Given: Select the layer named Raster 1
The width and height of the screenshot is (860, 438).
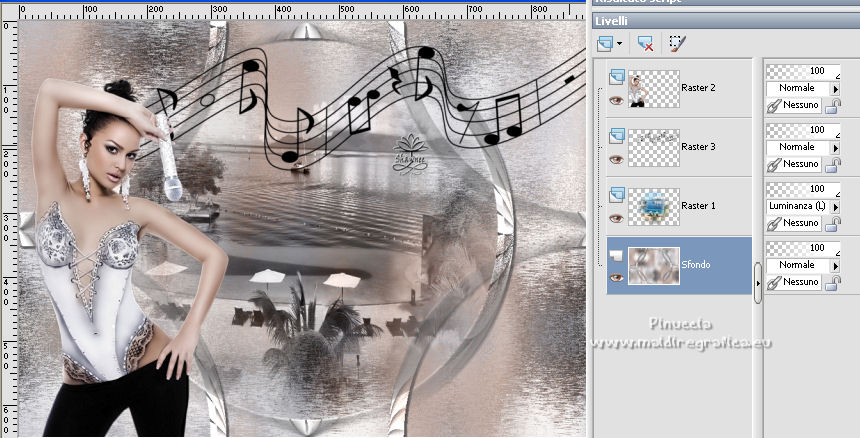Looking at the screenshot, I should (698, 206).
